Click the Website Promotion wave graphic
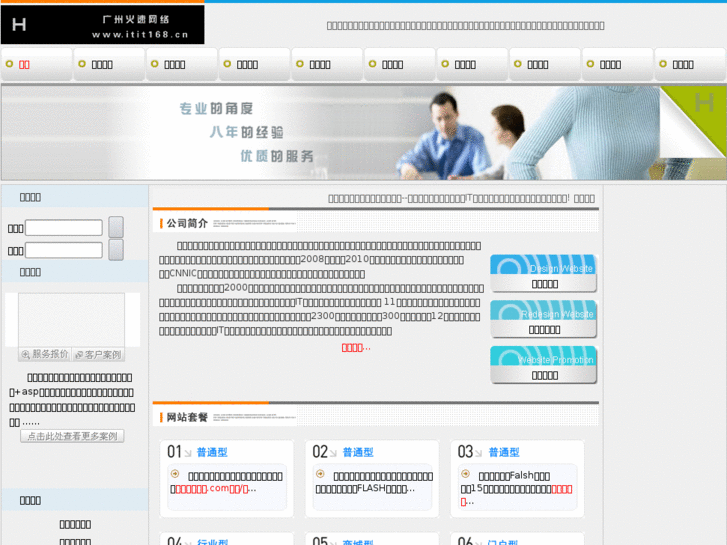The image size is (727, 545). [x=543, y=356]
